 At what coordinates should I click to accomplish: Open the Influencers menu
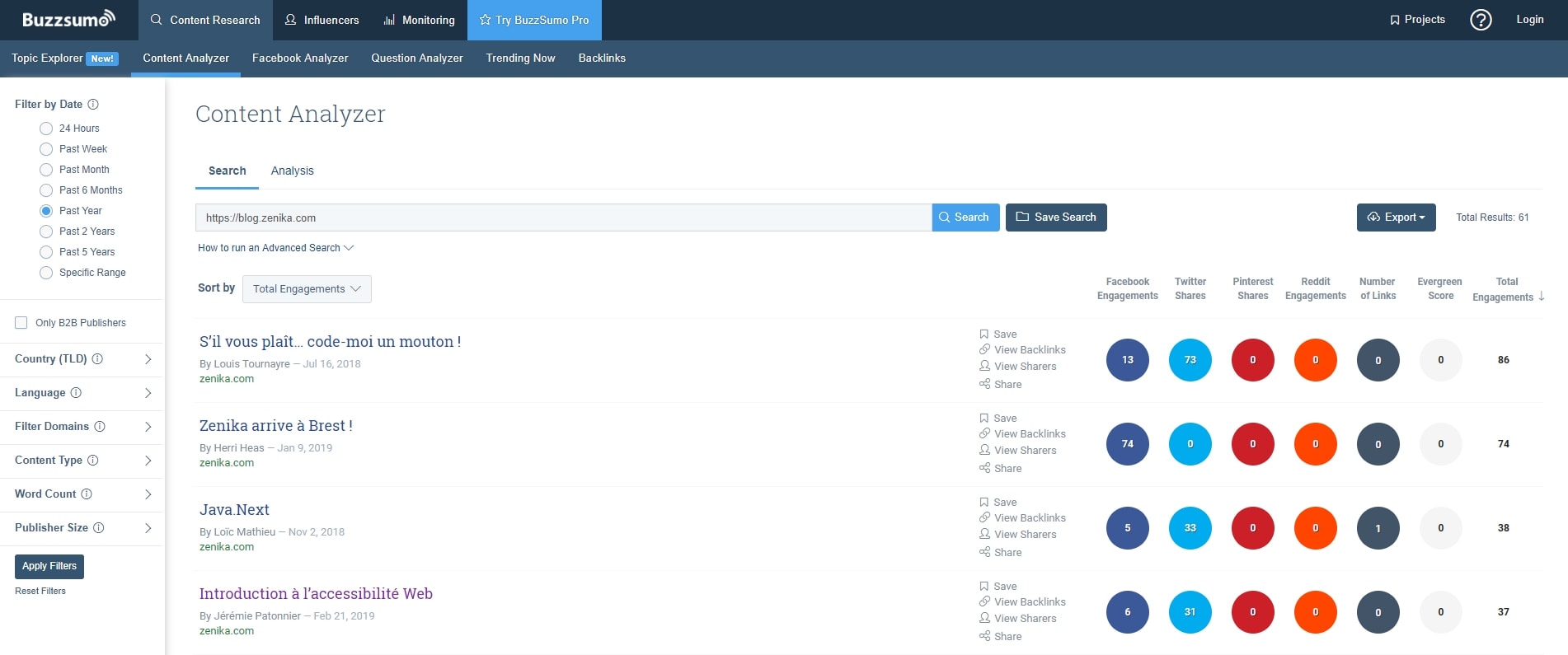coord(322,20)
